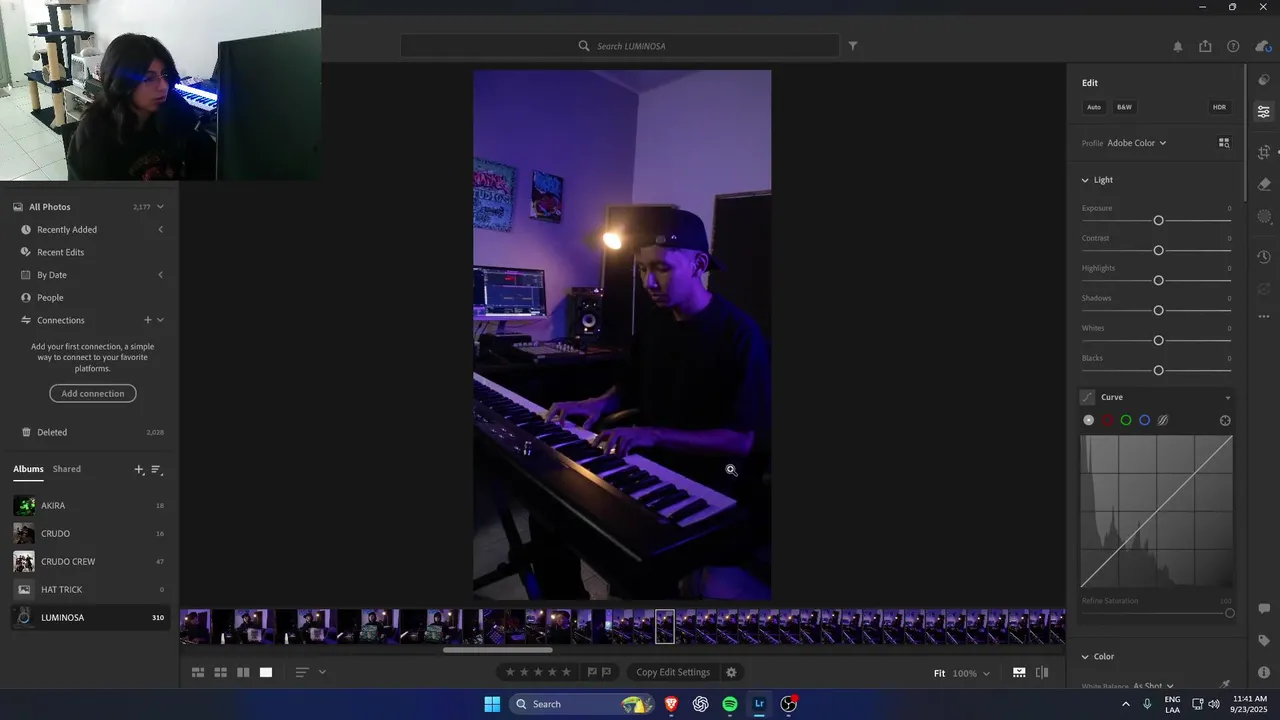Click Copy Edit Settings
1280x720 pixels.
(673, 672)
